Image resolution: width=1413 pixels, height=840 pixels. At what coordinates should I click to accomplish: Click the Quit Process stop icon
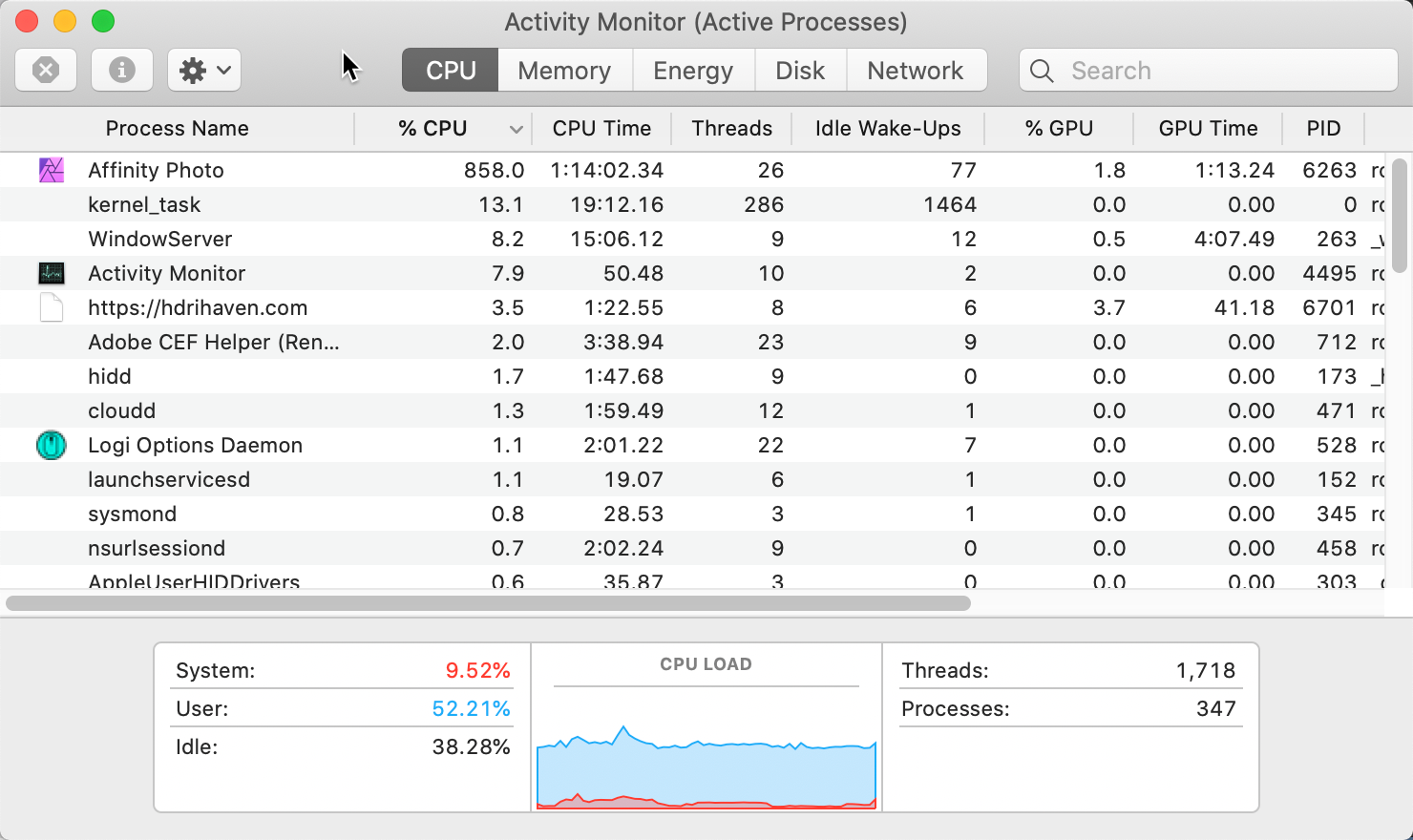click(x=46, y=70)
